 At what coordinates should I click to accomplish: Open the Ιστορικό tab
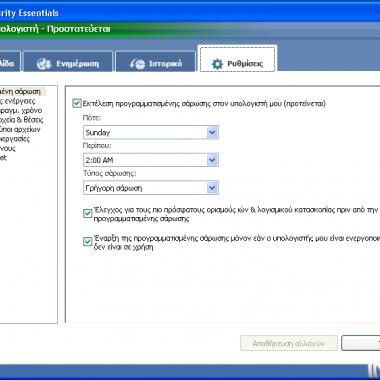point(155,61)
